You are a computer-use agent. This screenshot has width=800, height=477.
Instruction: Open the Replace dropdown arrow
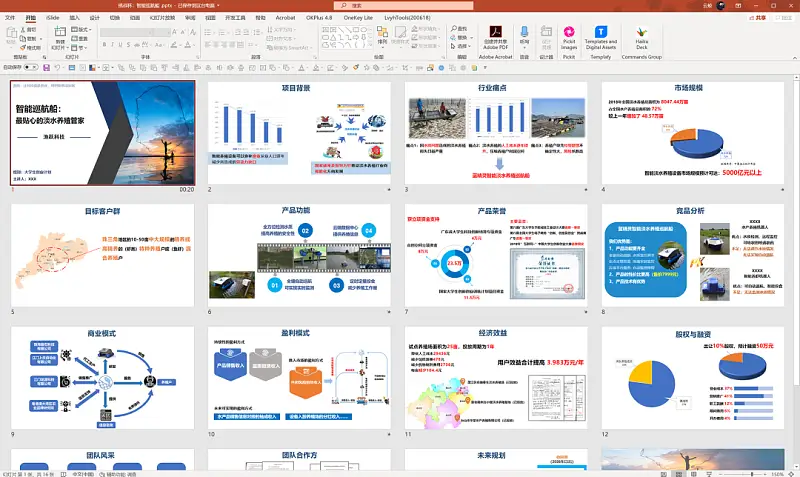coord(471,37)
